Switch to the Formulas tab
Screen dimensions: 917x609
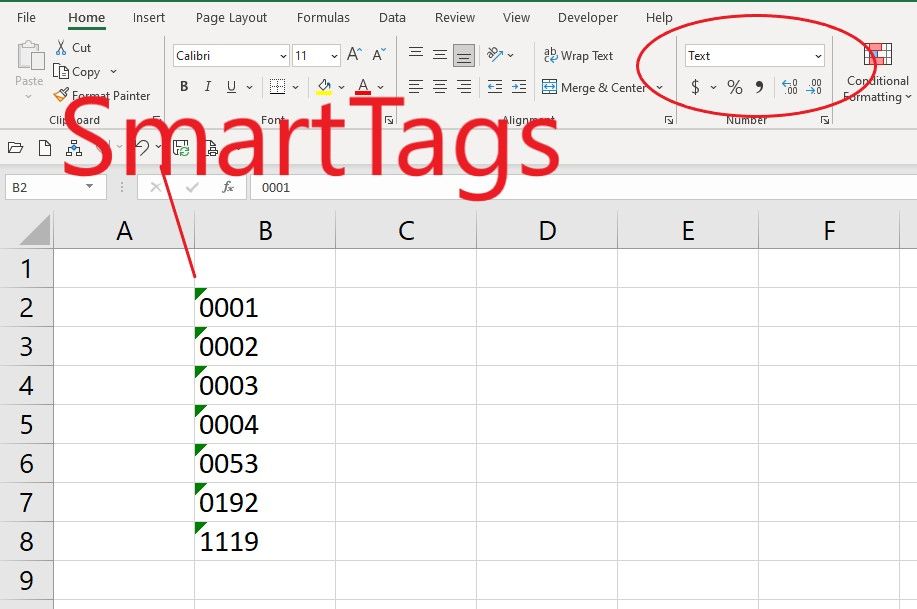(322, 17)
